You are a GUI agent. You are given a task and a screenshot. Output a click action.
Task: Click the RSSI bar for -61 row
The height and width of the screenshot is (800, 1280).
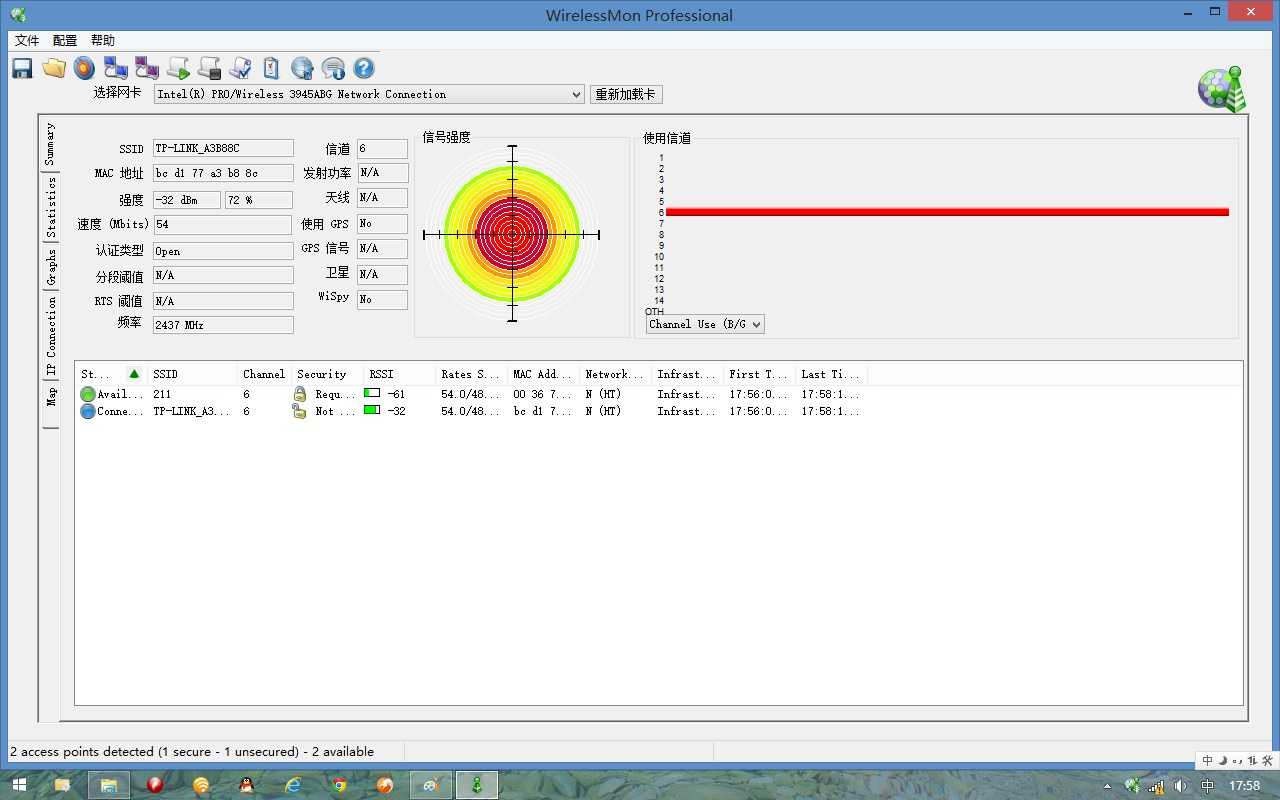coord(372,394)
